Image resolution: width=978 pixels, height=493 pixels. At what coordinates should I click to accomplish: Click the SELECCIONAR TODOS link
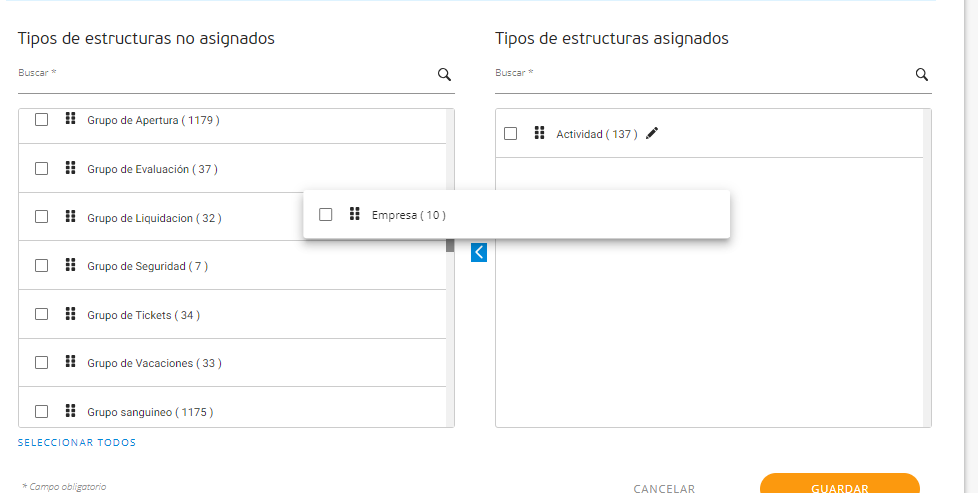(77, 442)
